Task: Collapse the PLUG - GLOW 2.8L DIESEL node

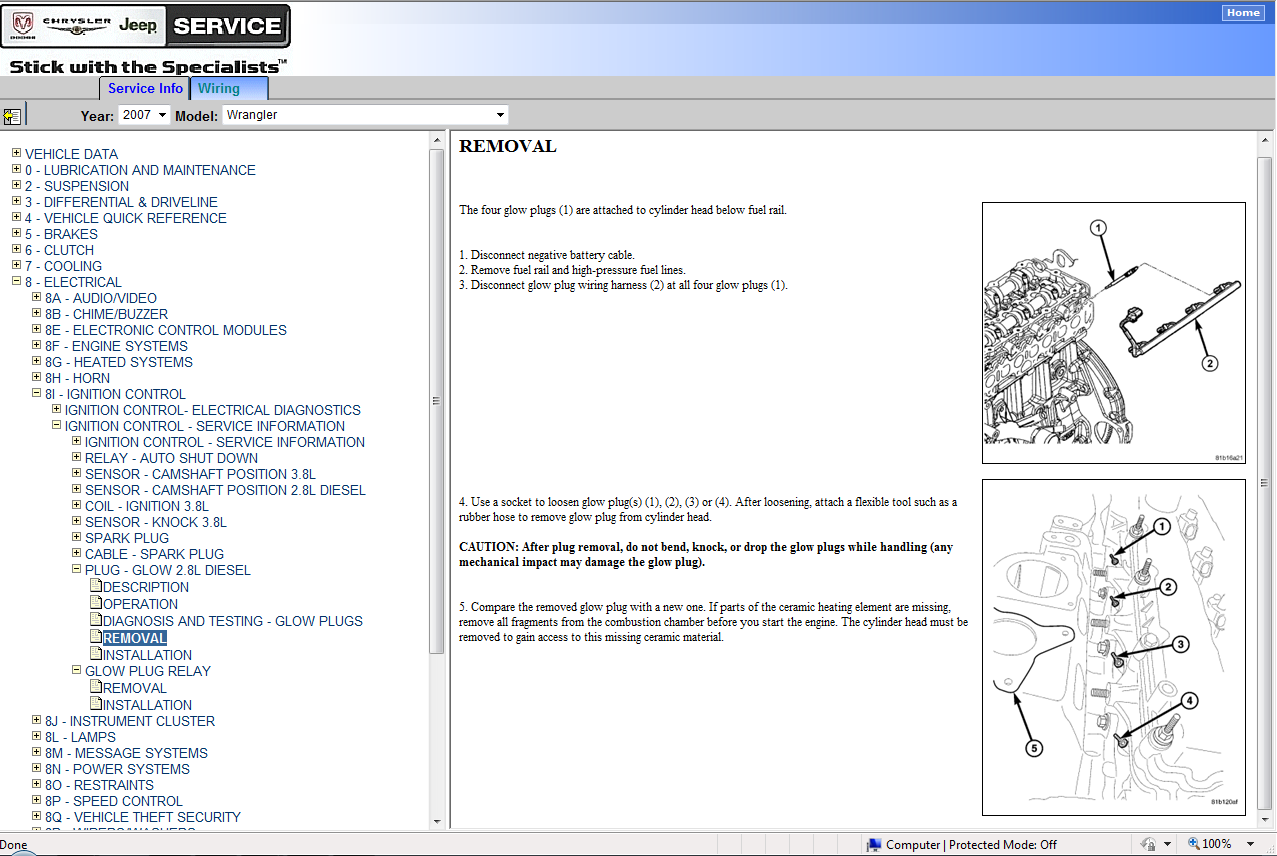Action: [76, 570]
